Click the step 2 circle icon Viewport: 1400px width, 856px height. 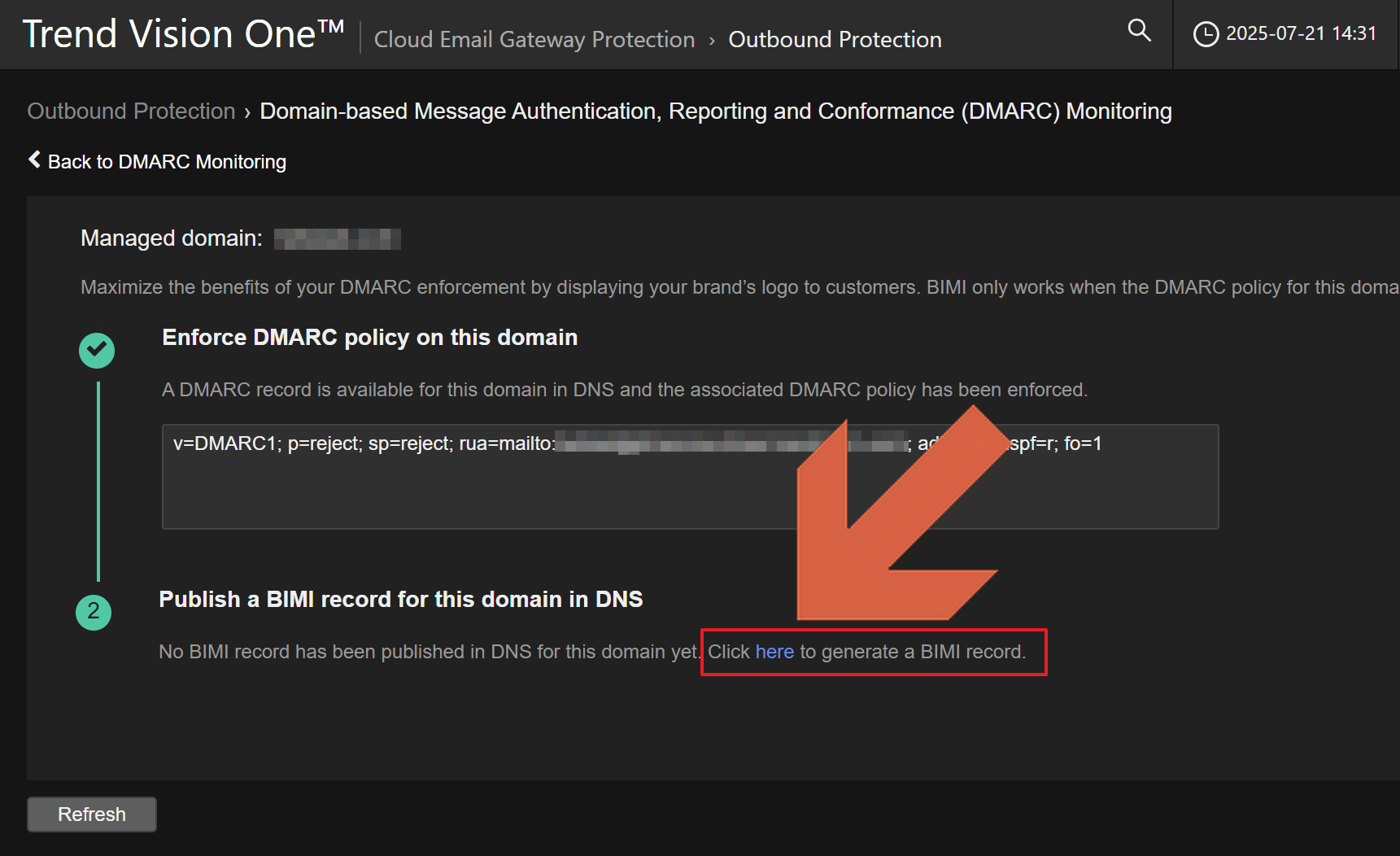(94, 612)
